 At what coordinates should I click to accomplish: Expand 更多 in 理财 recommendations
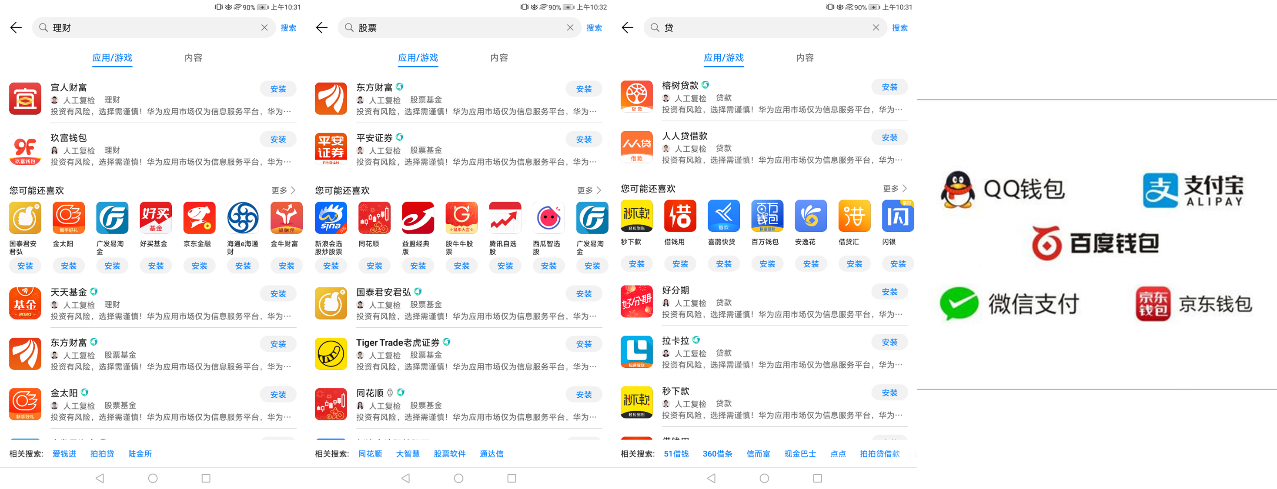[x=283, y=190]
